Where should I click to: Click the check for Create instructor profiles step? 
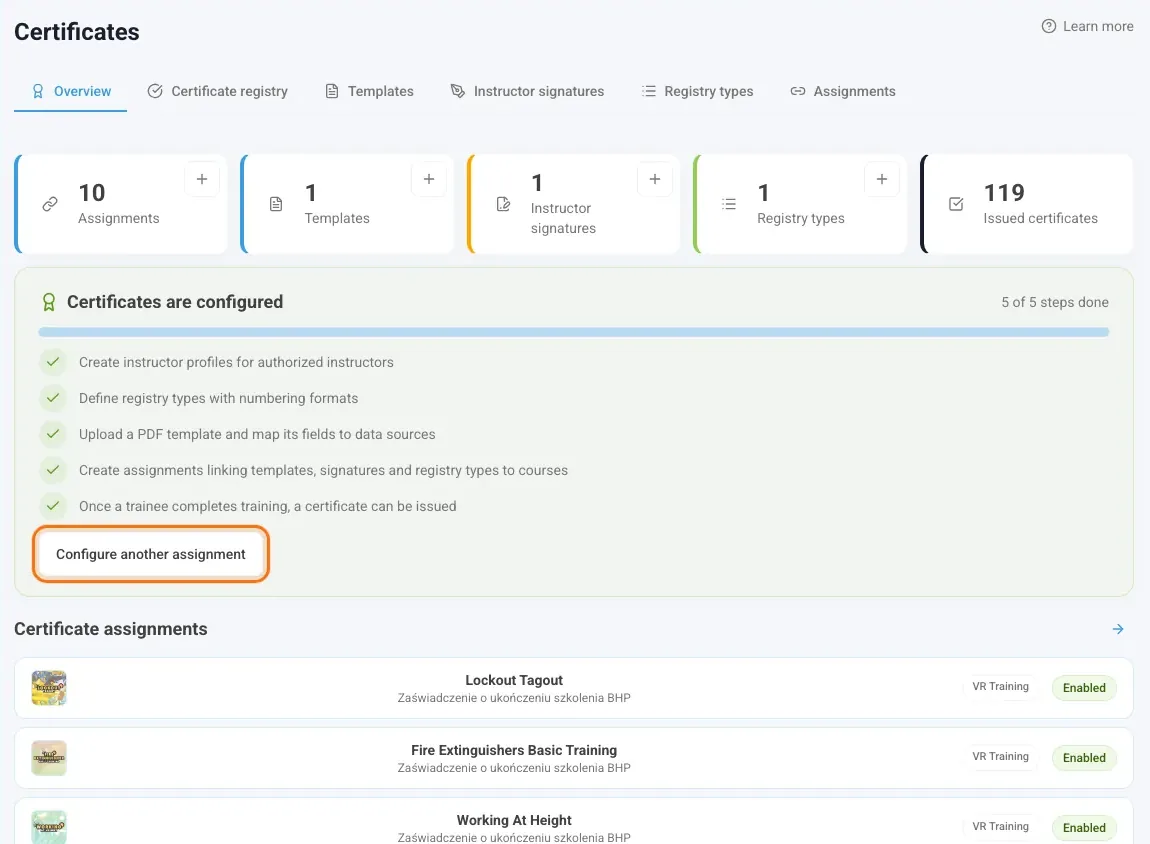(53, 362)
